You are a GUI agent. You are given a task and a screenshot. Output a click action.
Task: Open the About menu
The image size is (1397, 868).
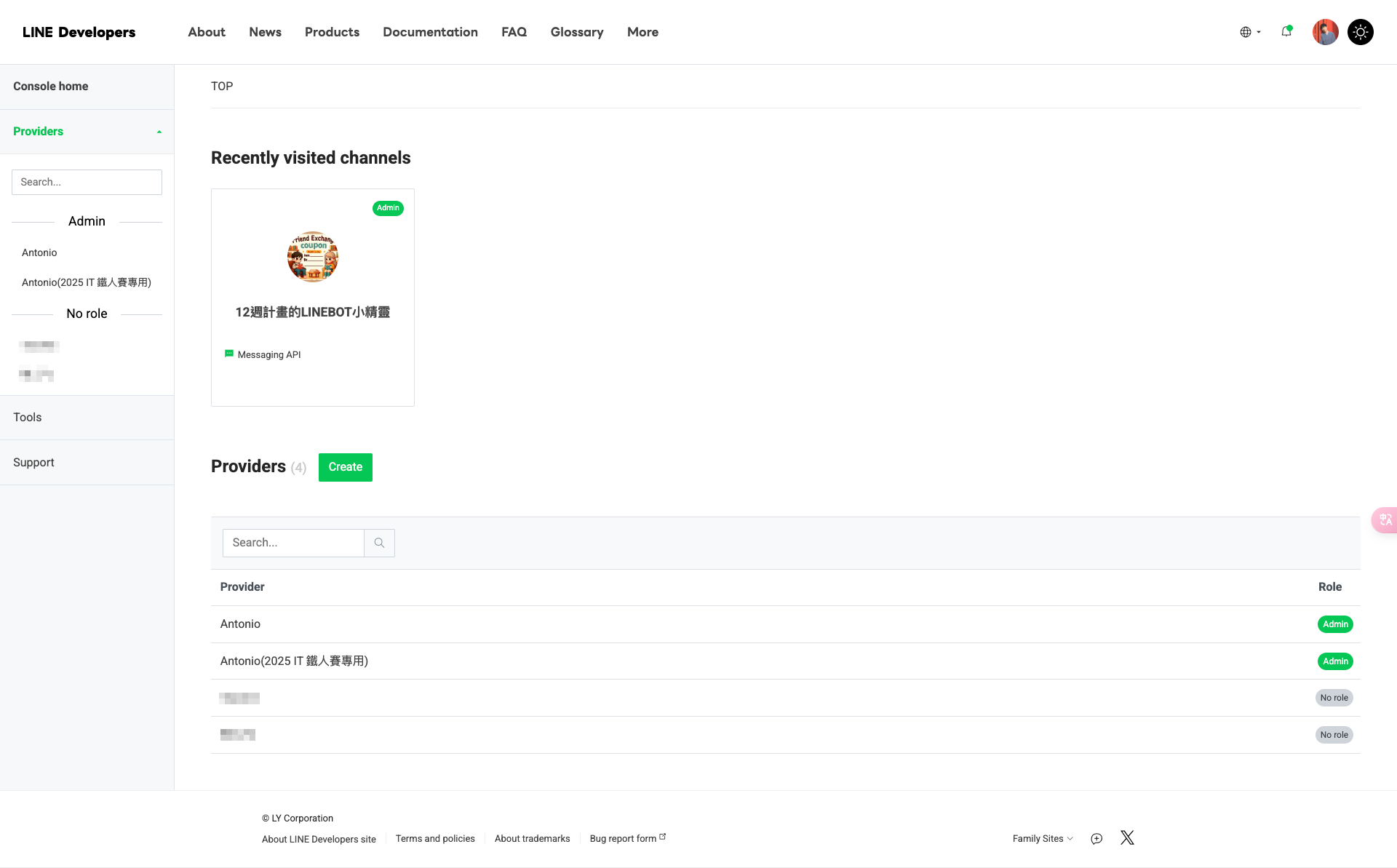click(x=207, y=32)
